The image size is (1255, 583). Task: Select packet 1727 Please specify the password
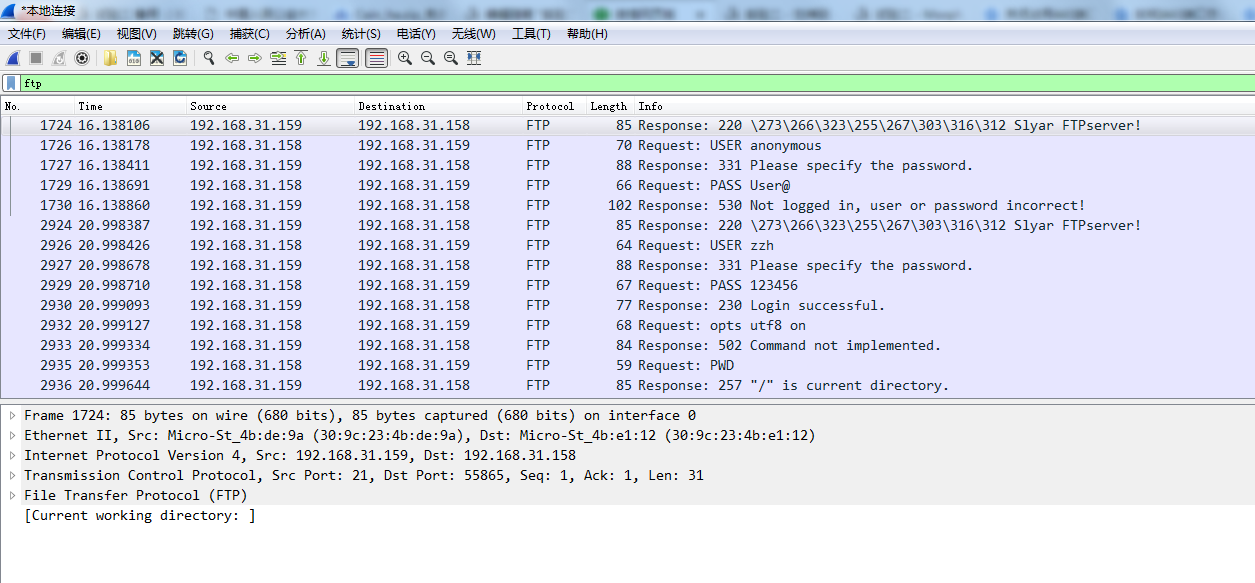click(627, 165)
